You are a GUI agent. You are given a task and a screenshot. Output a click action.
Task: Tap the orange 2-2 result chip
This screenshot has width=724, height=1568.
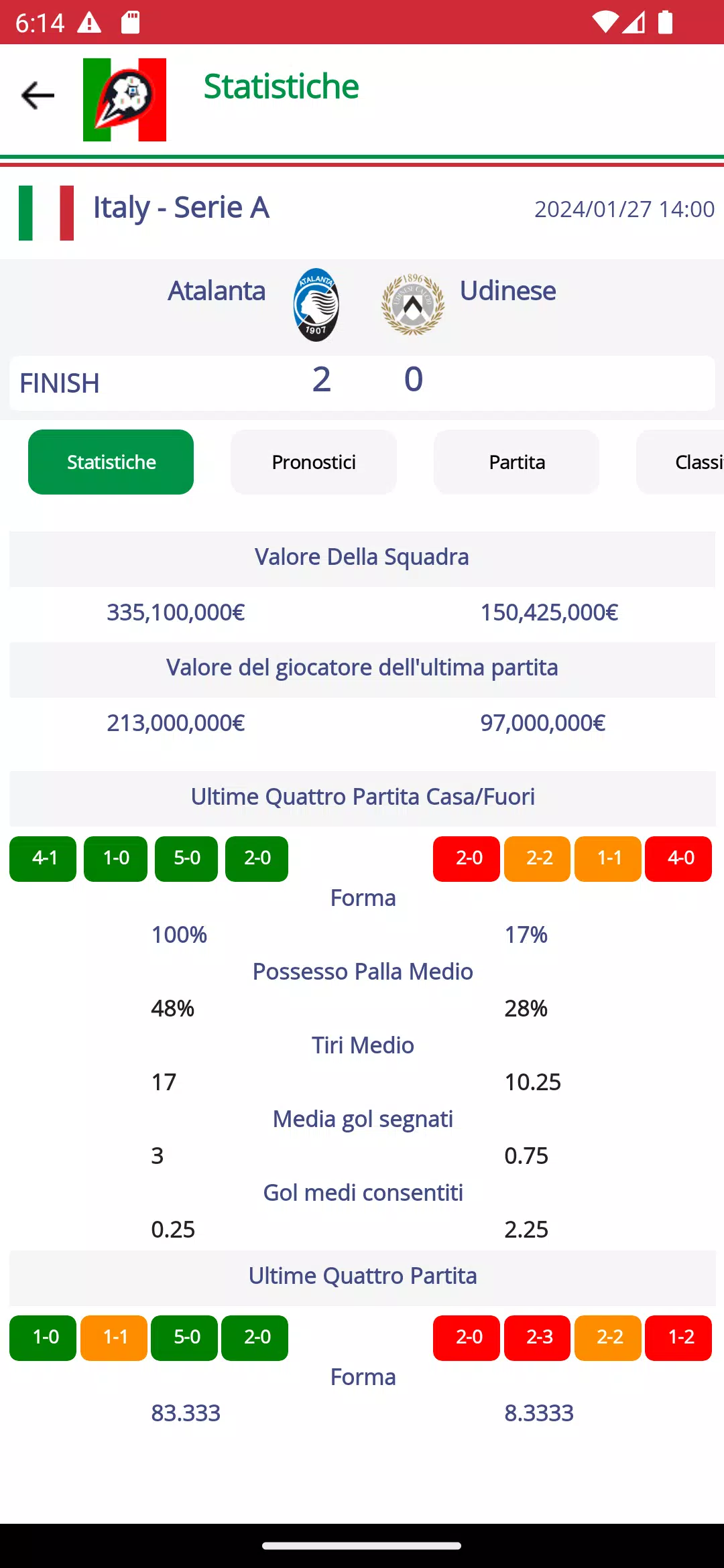[538, 858]
